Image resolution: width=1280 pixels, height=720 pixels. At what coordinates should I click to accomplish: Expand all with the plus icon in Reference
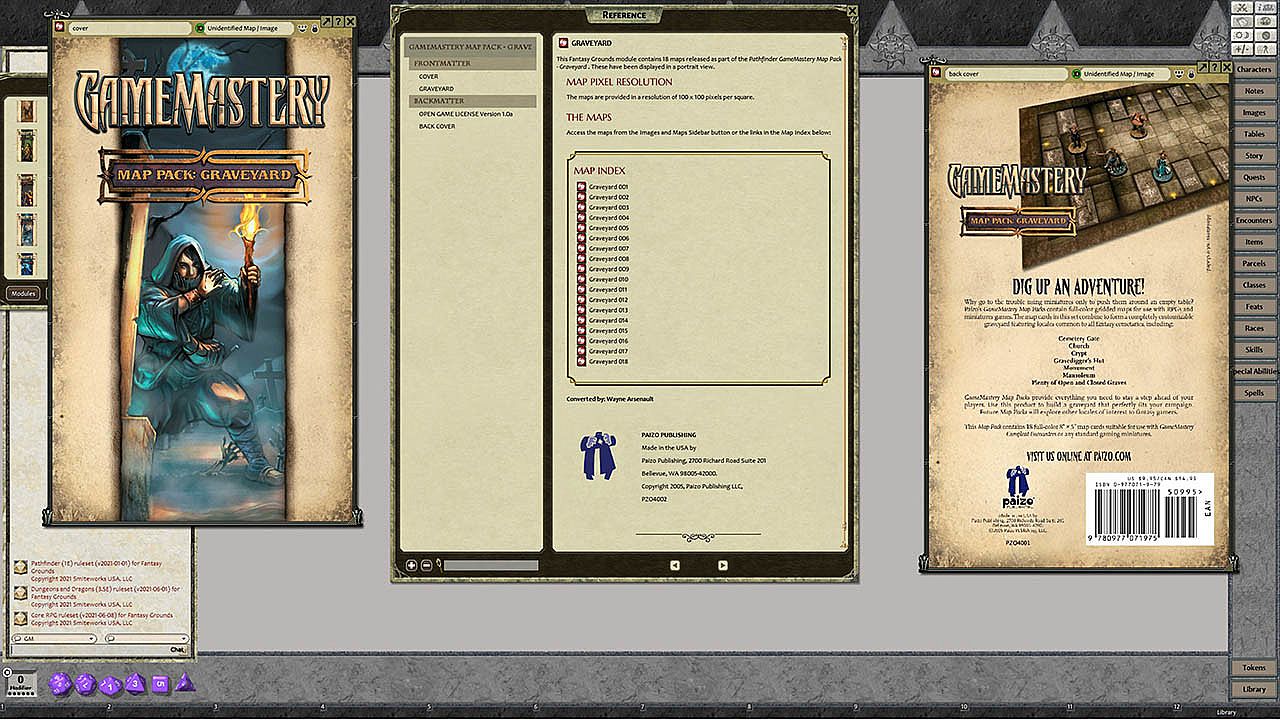pyautogui.click(x=411, y=566)
